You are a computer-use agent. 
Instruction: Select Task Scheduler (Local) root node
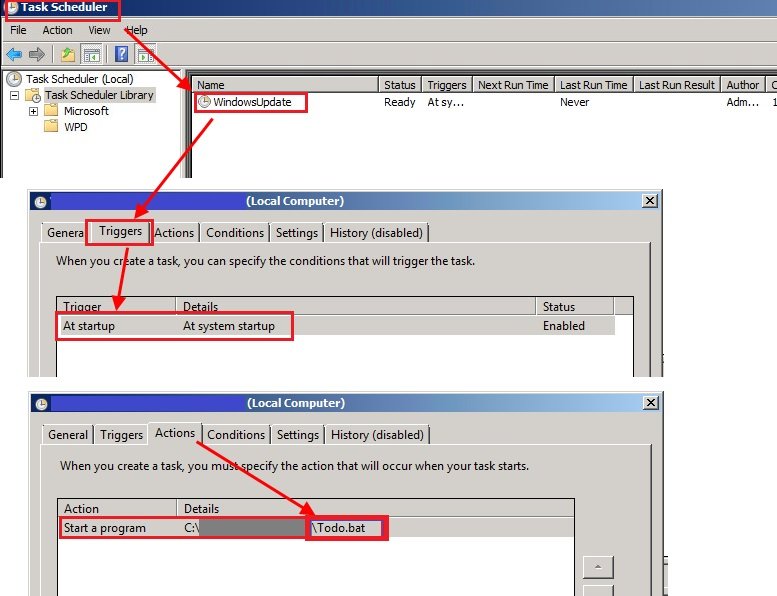pyautogui.click(x=78, y=79)
